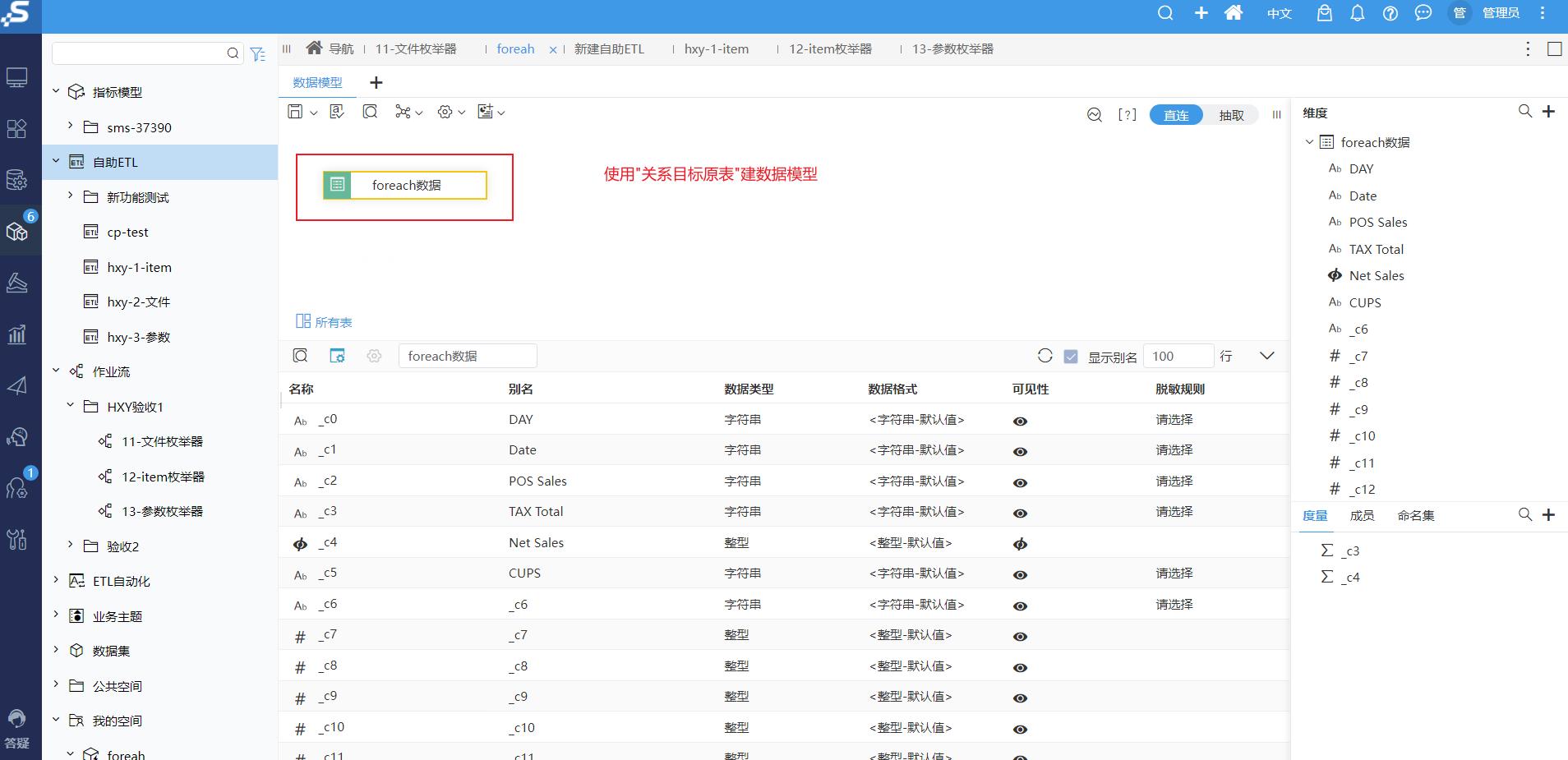Click the left tree search input field
Screen dimensions: 1568x760
pyautogui.click(x=140, y=53)
